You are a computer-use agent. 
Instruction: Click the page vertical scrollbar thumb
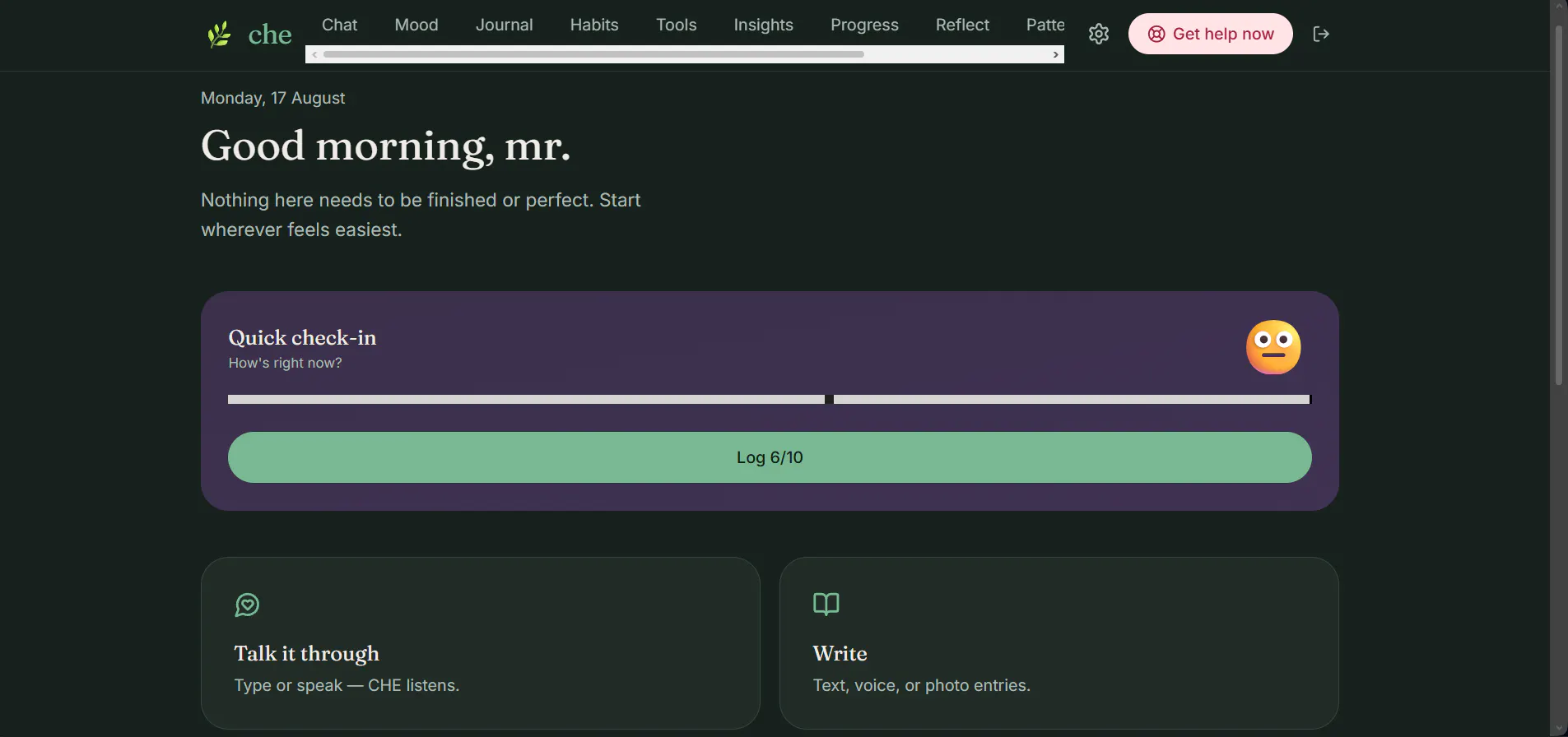point(1559,206)
